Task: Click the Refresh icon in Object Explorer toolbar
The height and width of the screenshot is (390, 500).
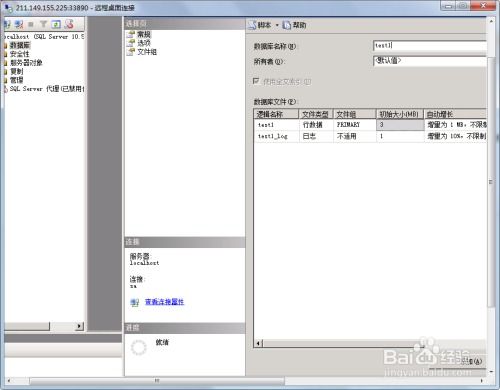Action: (x=56, y=24)
